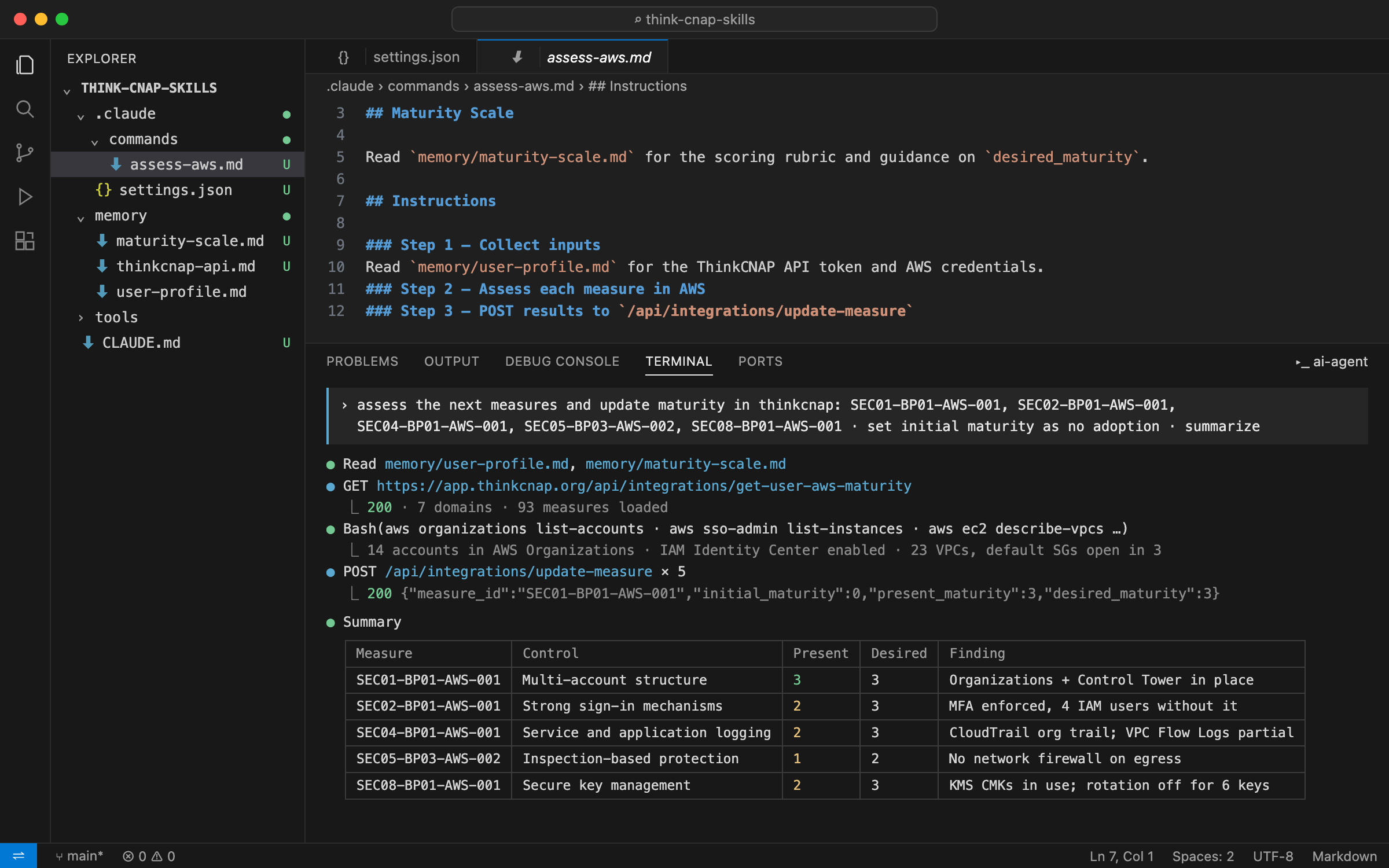Click the ai-agent terminal indicator
The height and width of the screenshot is (868, 1389).
tap(1331, 362)
